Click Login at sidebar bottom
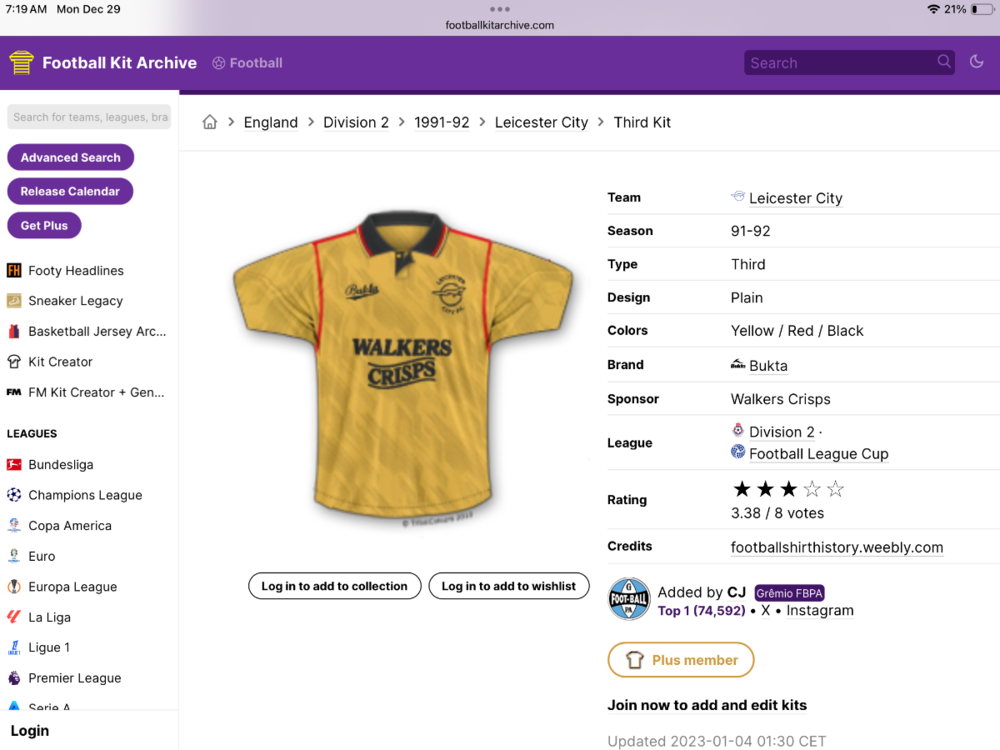This screenshot has width=1000, height=750. pos(29,731)
